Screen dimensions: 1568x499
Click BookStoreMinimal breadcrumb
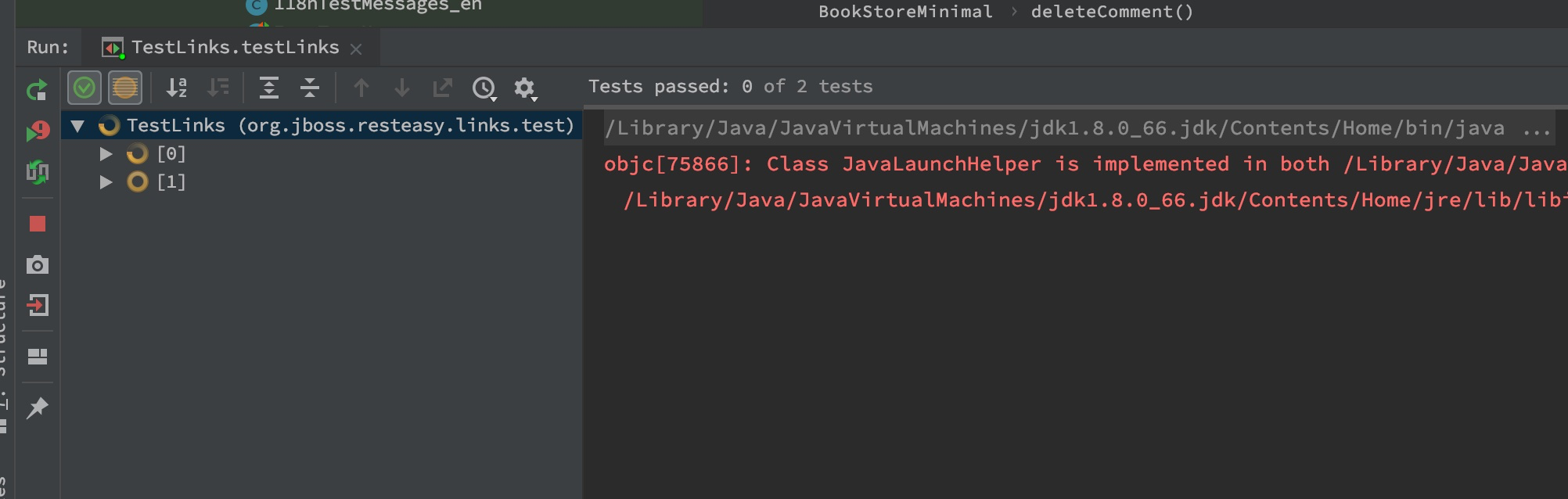coord(905,12)
